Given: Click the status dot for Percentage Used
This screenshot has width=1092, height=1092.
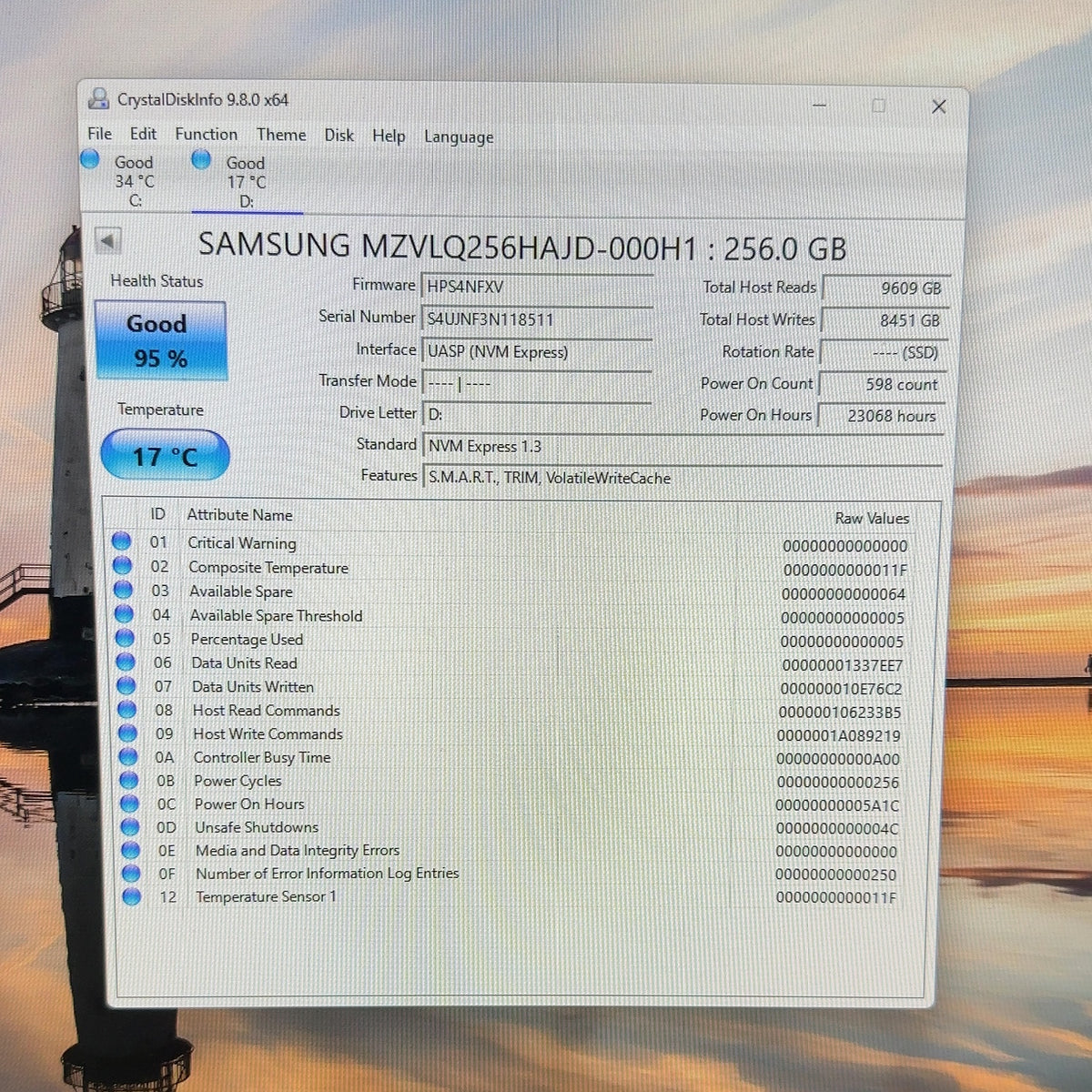Looking at the screenshot, I should 125,638.
